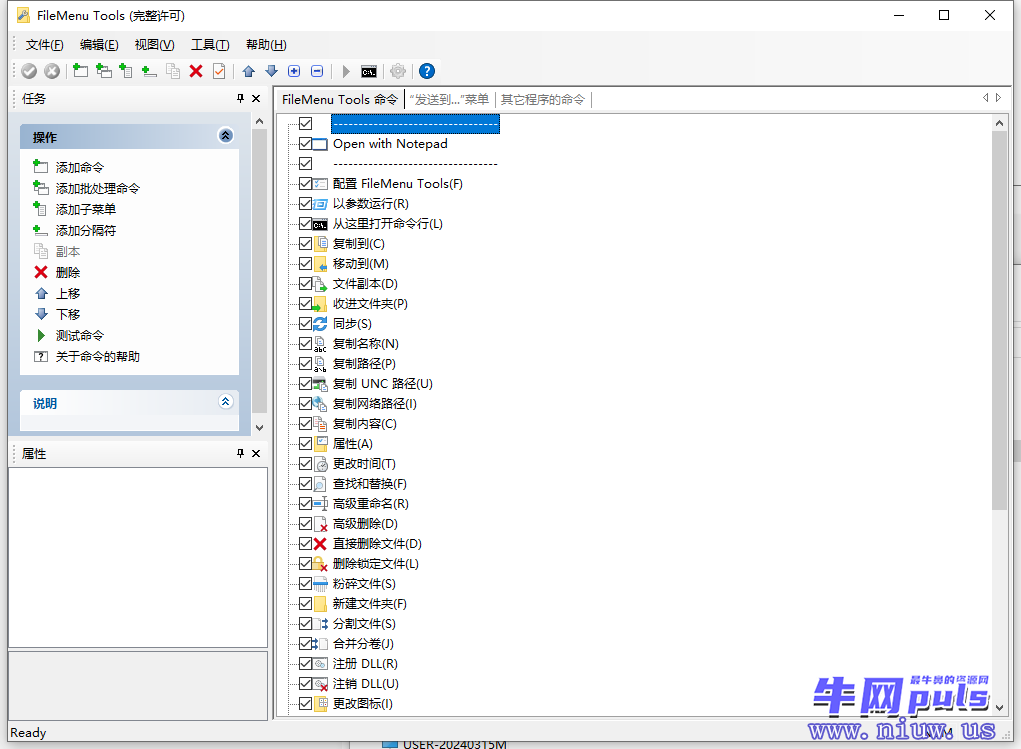1021x749 pixels.
Task: Open help with the blue question mark icon
Action: [x=427, y=71]
